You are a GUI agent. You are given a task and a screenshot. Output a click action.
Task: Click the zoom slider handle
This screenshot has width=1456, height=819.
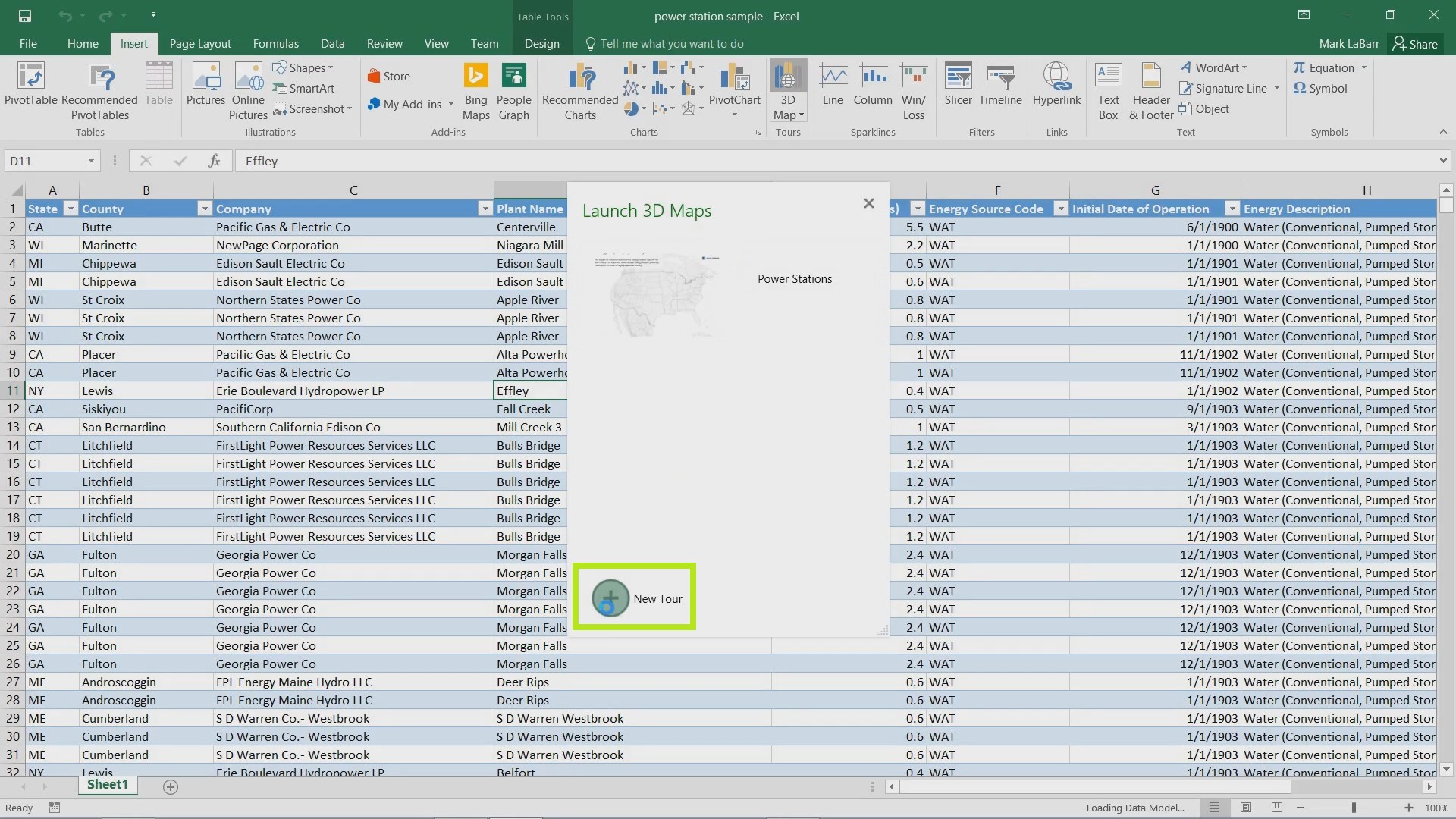[1354, 808]
